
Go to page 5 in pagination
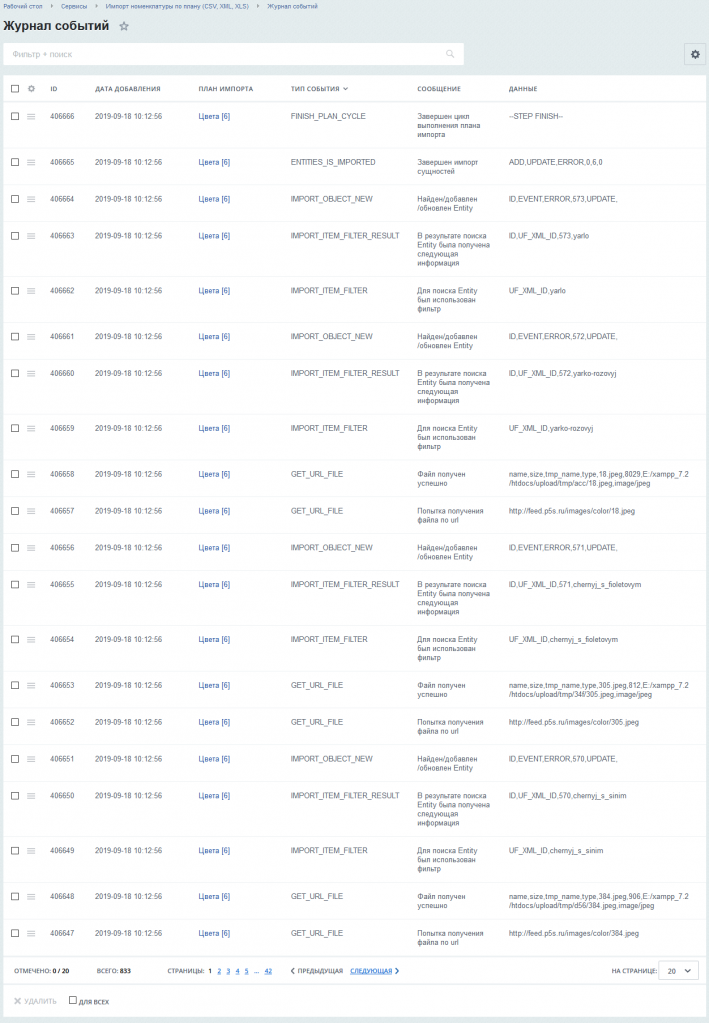pyautogui.click(x=247, y=971)
